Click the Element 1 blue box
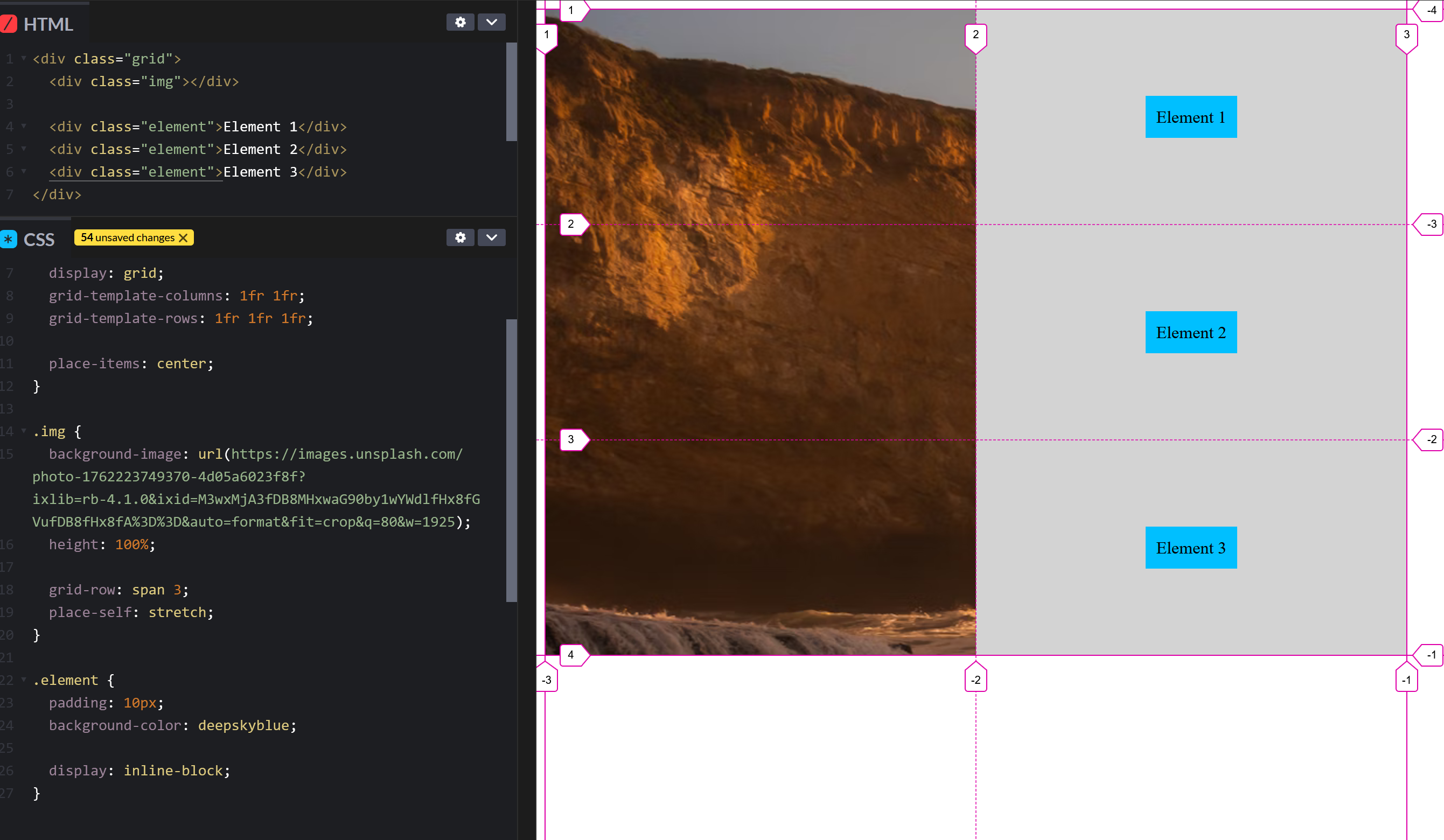This screenshot has width=1444, height=840. tap(1190, 117)
